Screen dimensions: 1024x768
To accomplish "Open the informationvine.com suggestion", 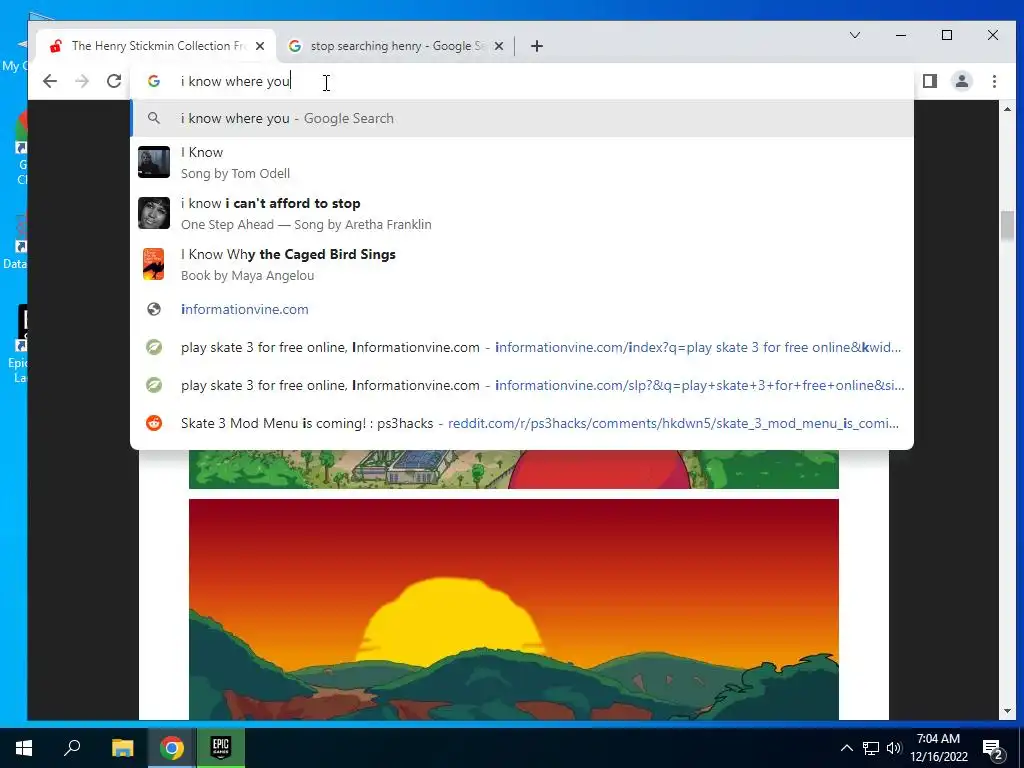I will (x=522, y=310).
